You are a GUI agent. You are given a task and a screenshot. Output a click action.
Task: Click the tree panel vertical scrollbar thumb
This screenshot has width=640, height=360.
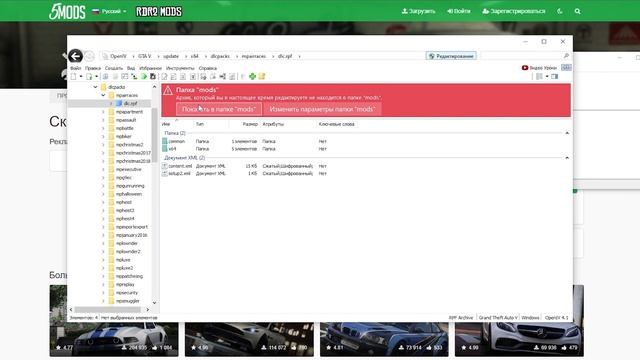point(154,136)
